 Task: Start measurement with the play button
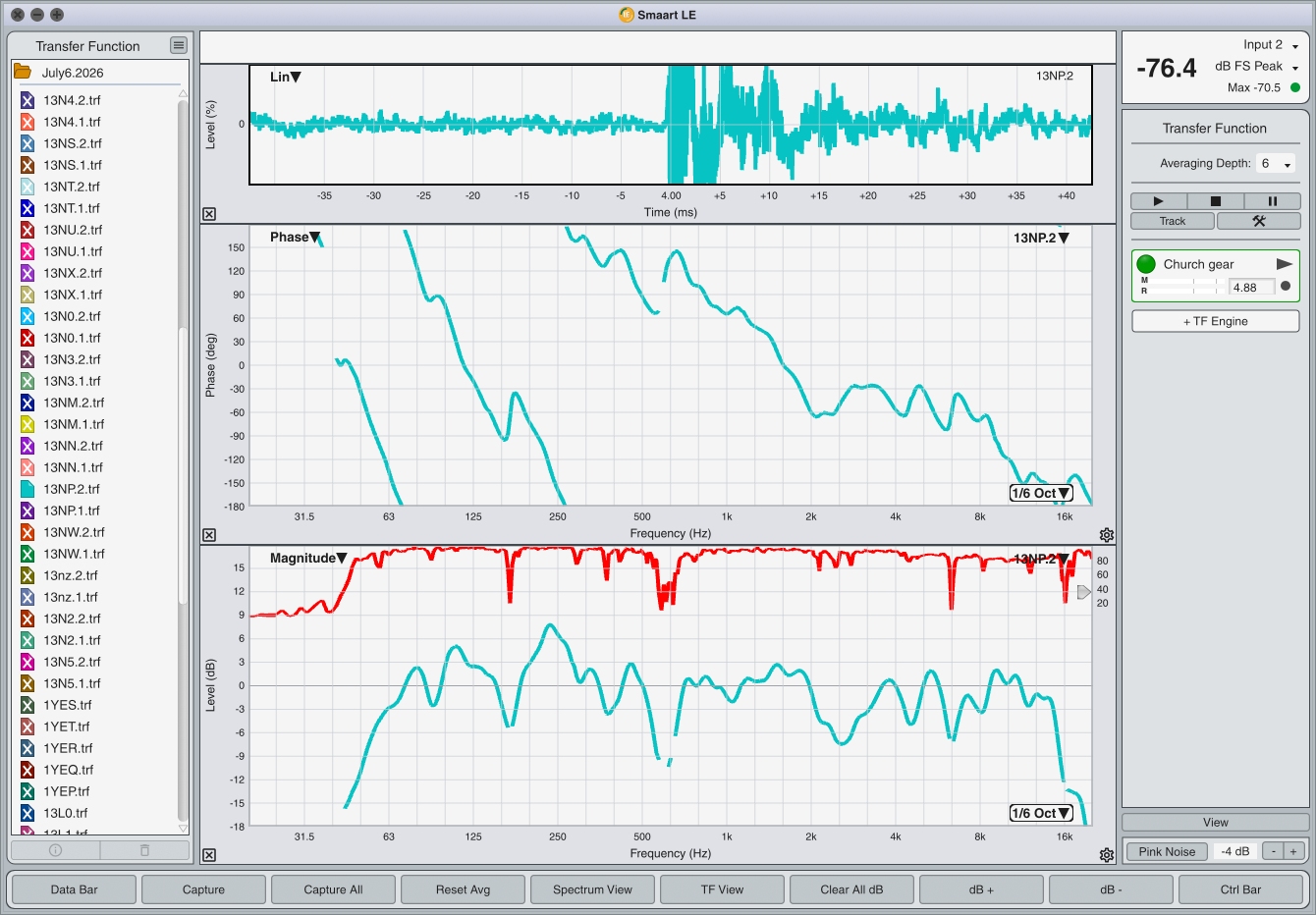[1158, 200]
